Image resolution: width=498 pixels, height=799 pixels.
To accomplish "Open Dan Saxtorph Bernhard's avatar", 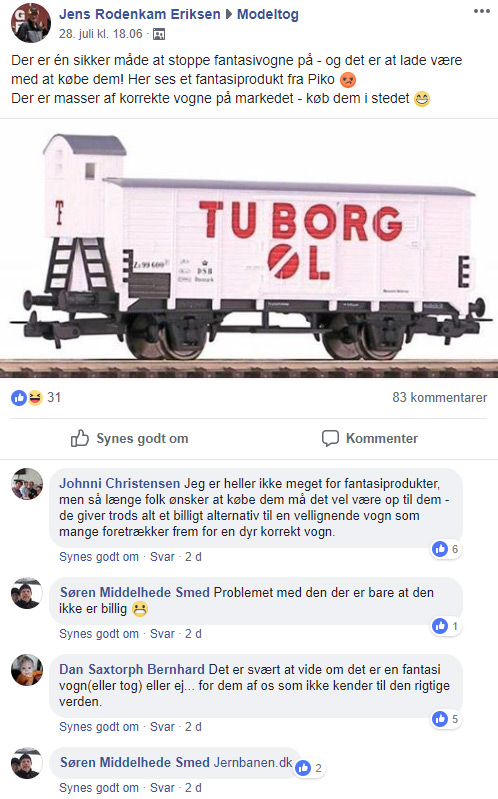I will (27, 670).
